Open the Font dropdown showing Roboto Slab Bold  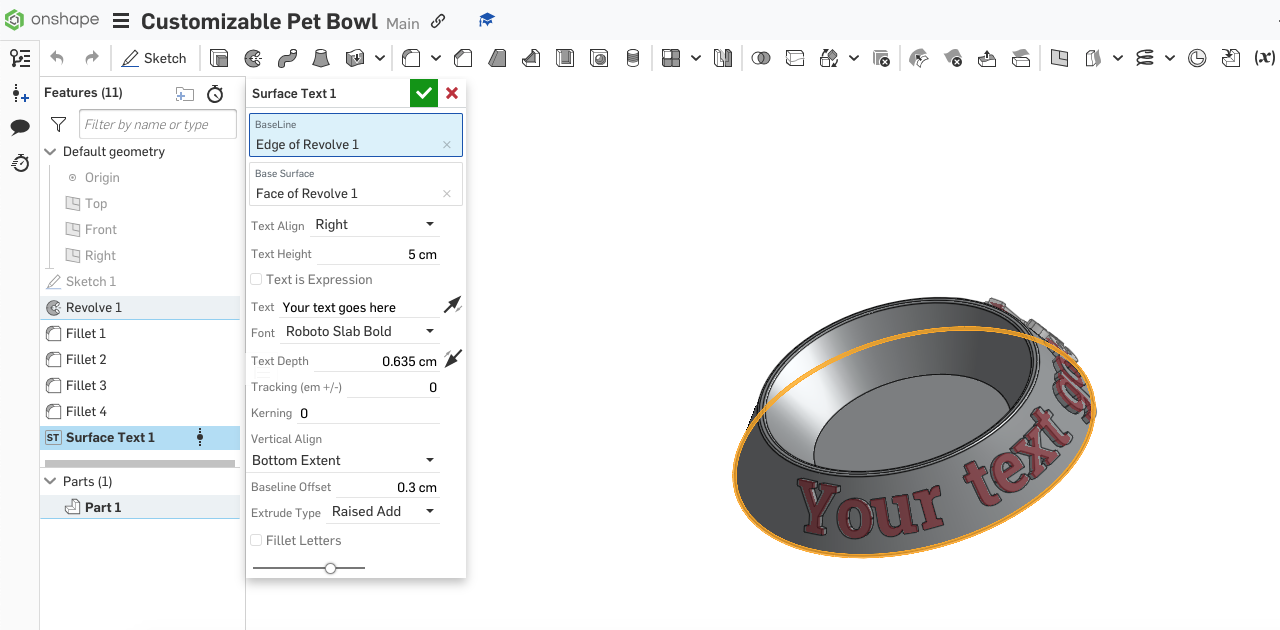360,332
